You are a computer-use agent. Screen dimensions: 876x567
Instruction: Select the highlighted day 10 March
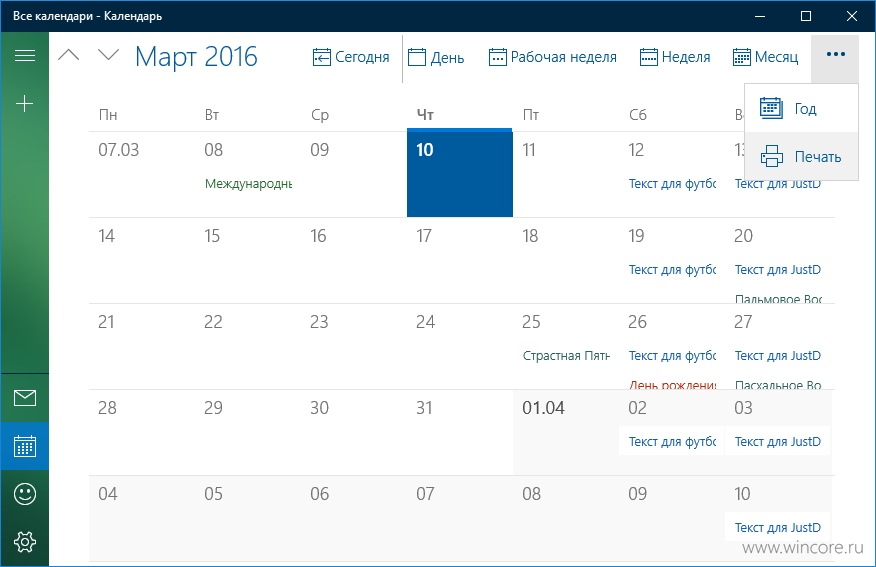point(460,173)
